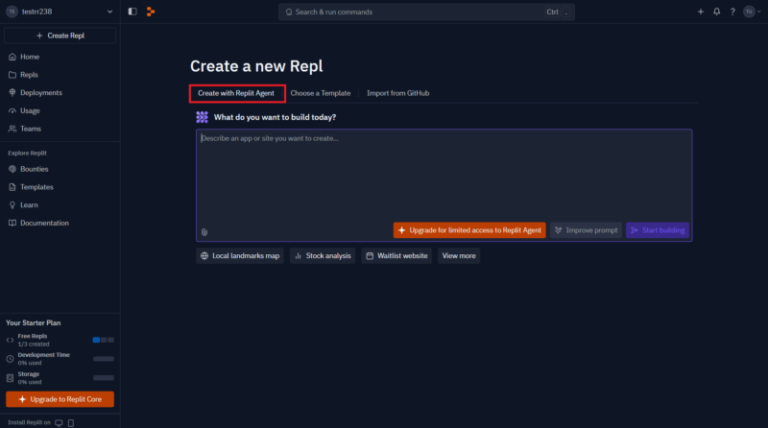Open Deployments in the sidebar
Viewport: 768px width, 428px height.
pos(41,93)
